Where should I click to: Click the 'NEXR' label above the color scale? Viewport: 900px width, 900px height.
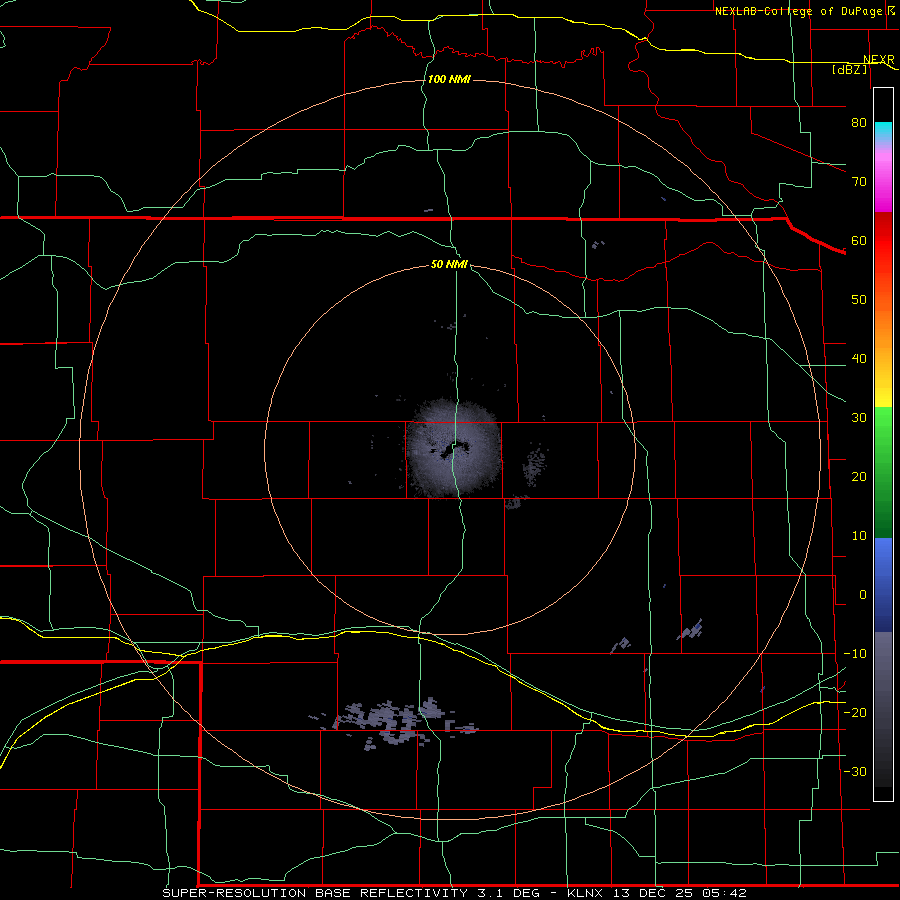click(x=879, y=60)
